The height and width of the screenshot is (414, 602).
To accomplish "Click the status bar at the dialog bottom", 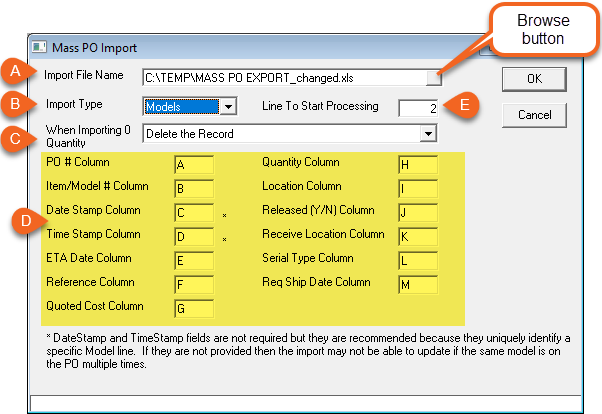I will (x=306, y=404).
